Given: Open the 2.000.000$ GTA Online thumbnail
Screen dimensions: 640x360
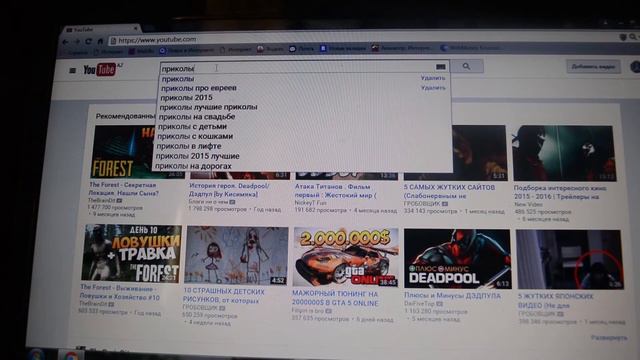Looking at the screenshot, I should (x=346, y=257).
